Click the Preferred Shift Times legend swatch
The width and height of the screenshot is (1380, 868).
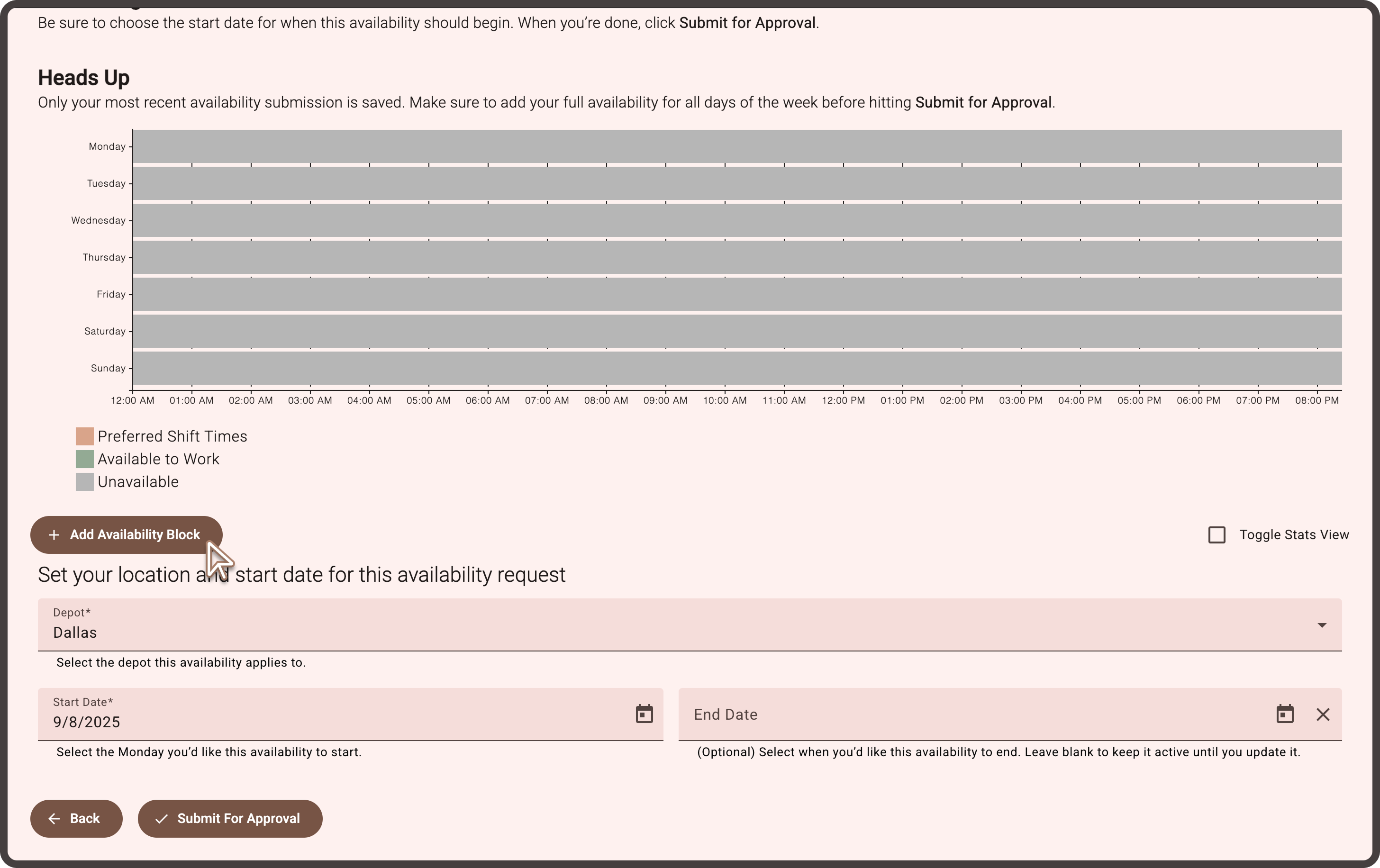(x=85, y=436)
